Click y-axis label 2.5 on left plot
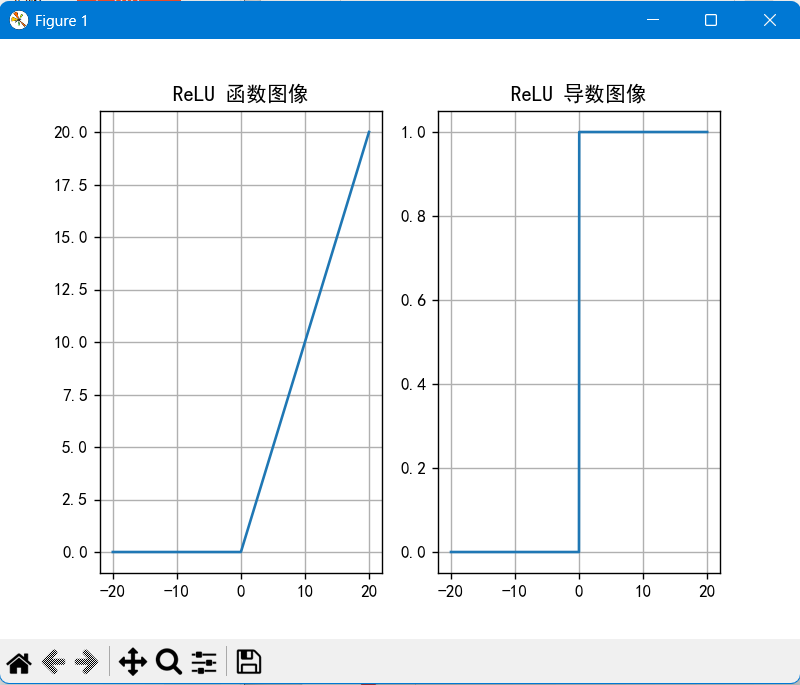The image size is (800, 685). pos(75,500)
